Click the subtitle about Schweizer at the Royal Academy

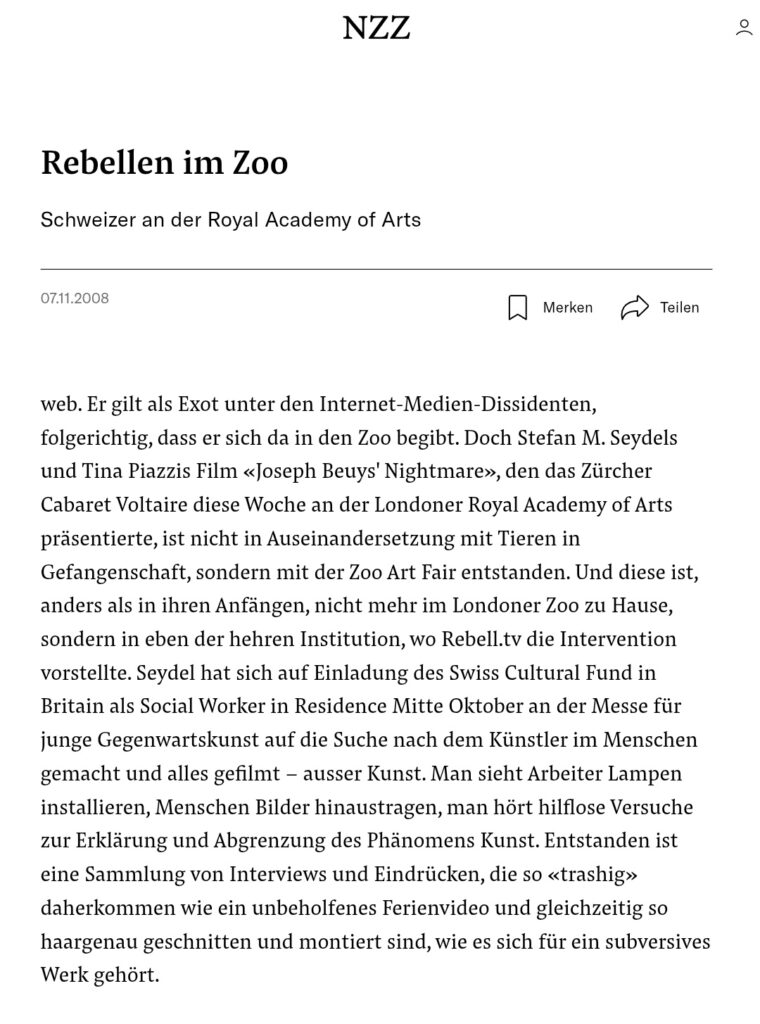(x=230, y=219)
